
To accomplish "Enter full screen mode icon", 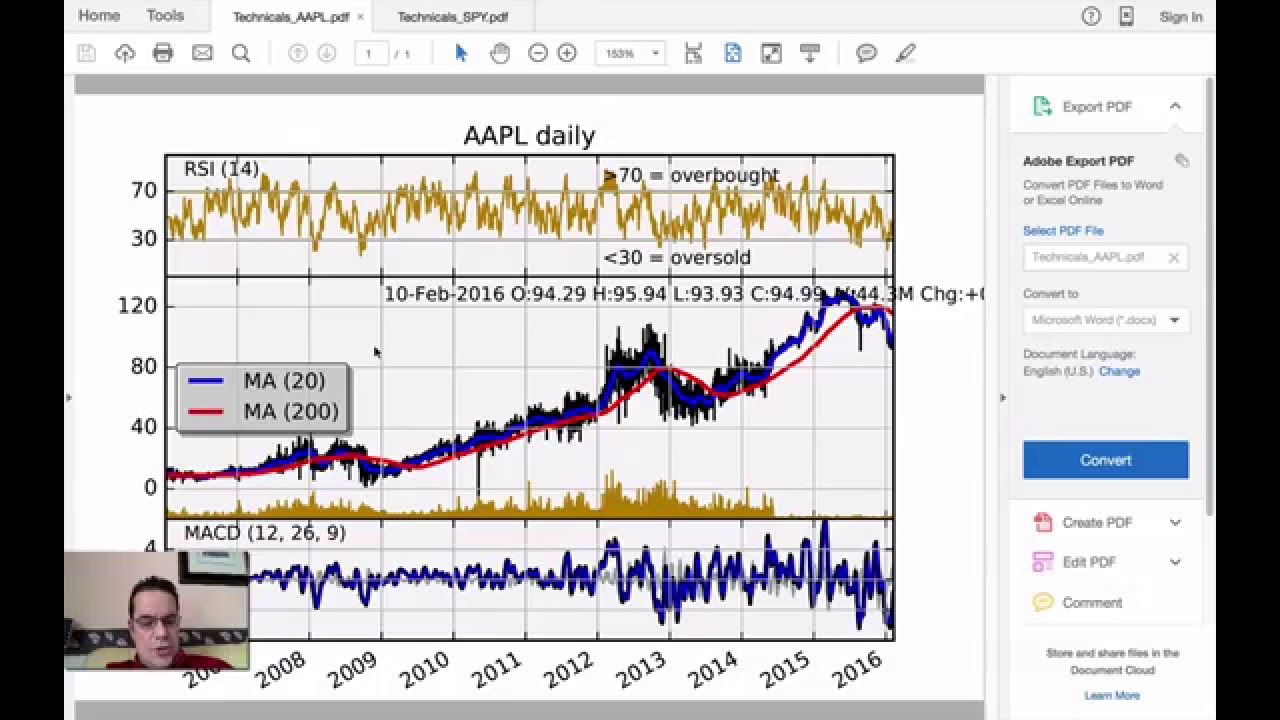I will pos(771,53).
